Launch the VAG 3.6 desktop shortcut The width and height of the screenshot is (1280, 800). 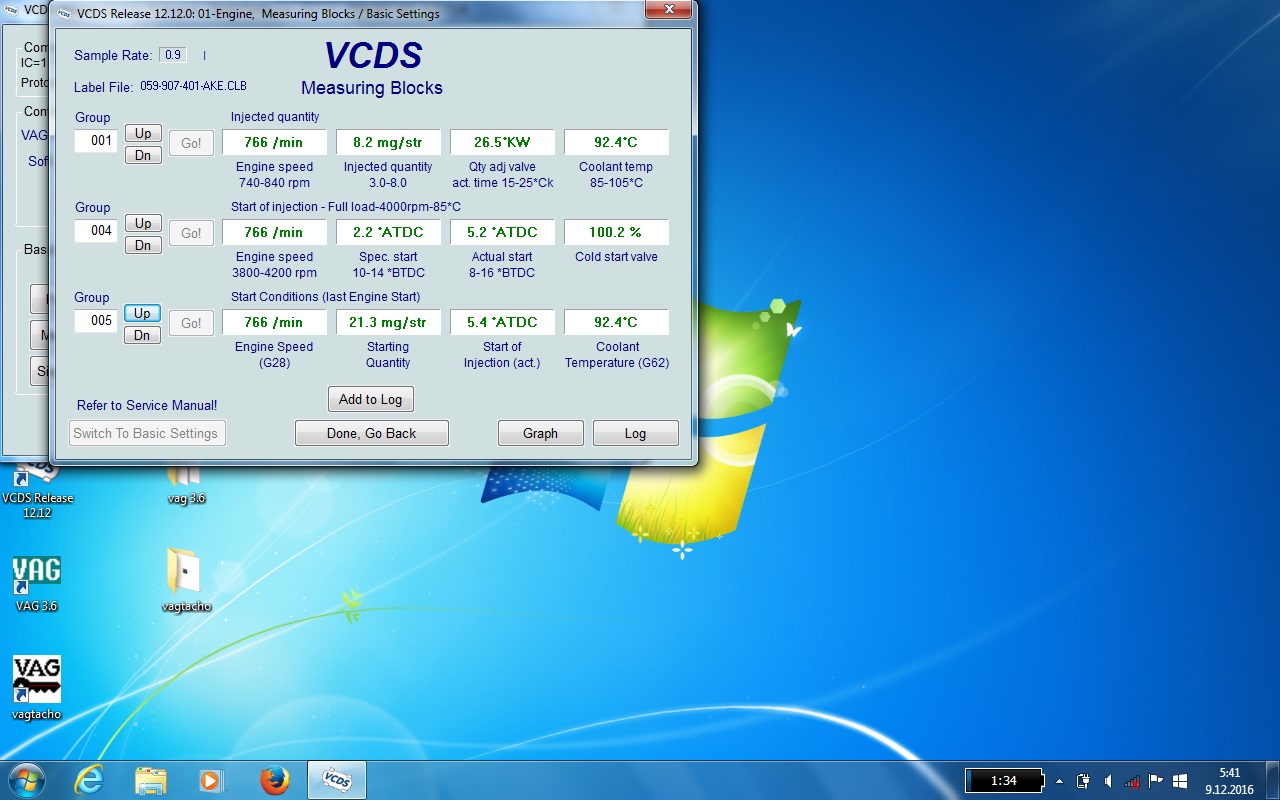click(37, 582)
